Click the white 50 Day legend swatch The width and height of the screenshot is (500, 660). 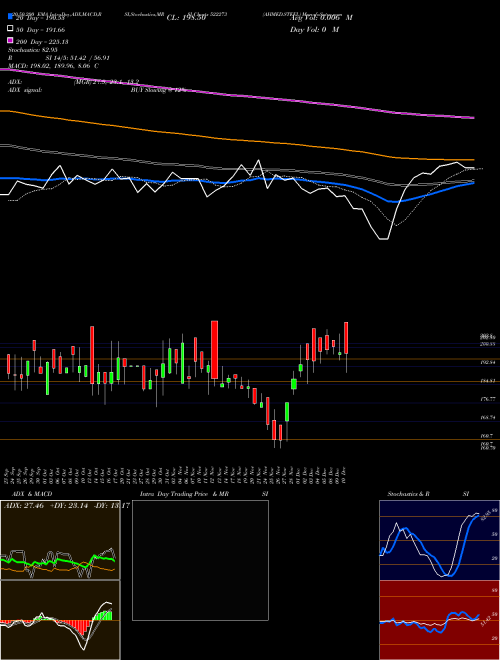[x=10, y=29]
